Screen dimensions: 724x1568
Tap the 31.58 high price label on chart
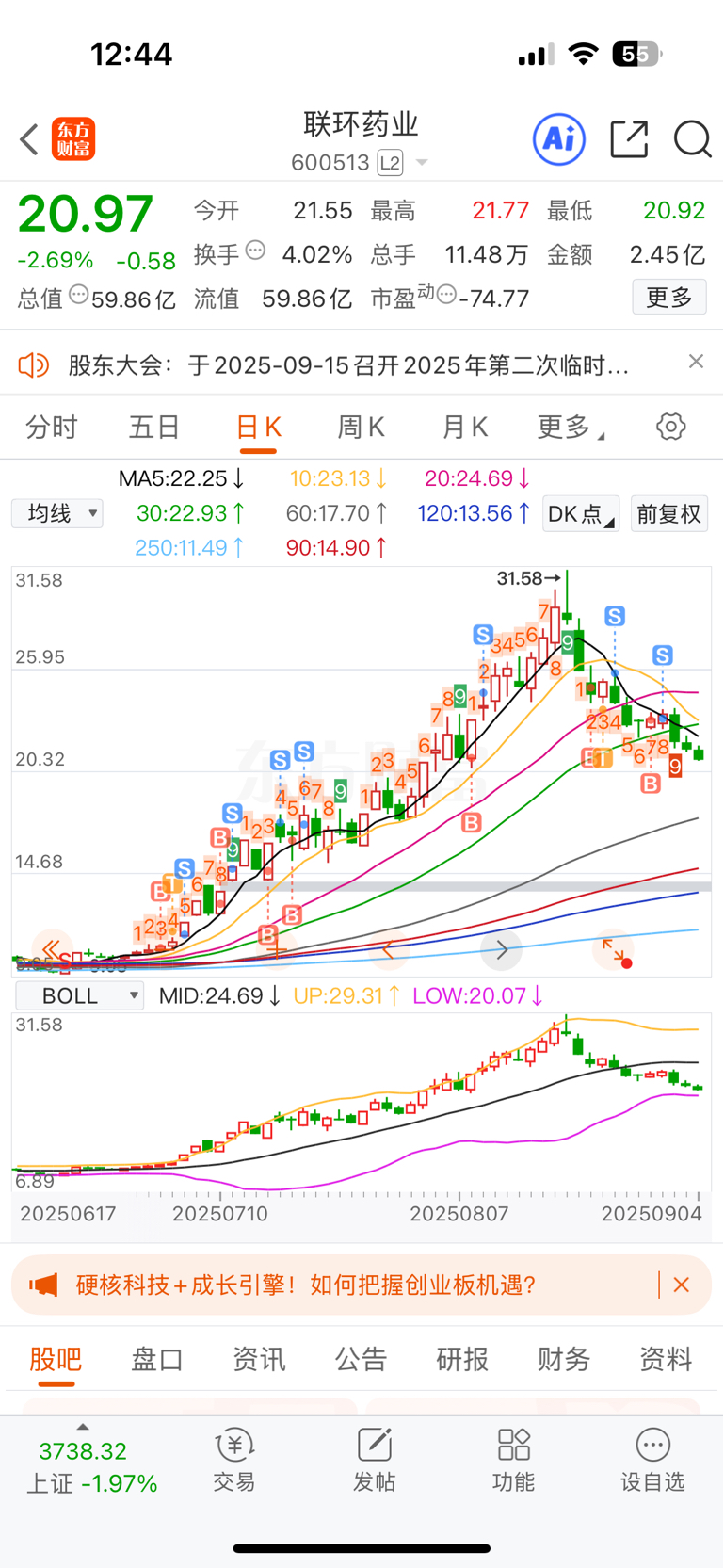(x=529, y=578)
